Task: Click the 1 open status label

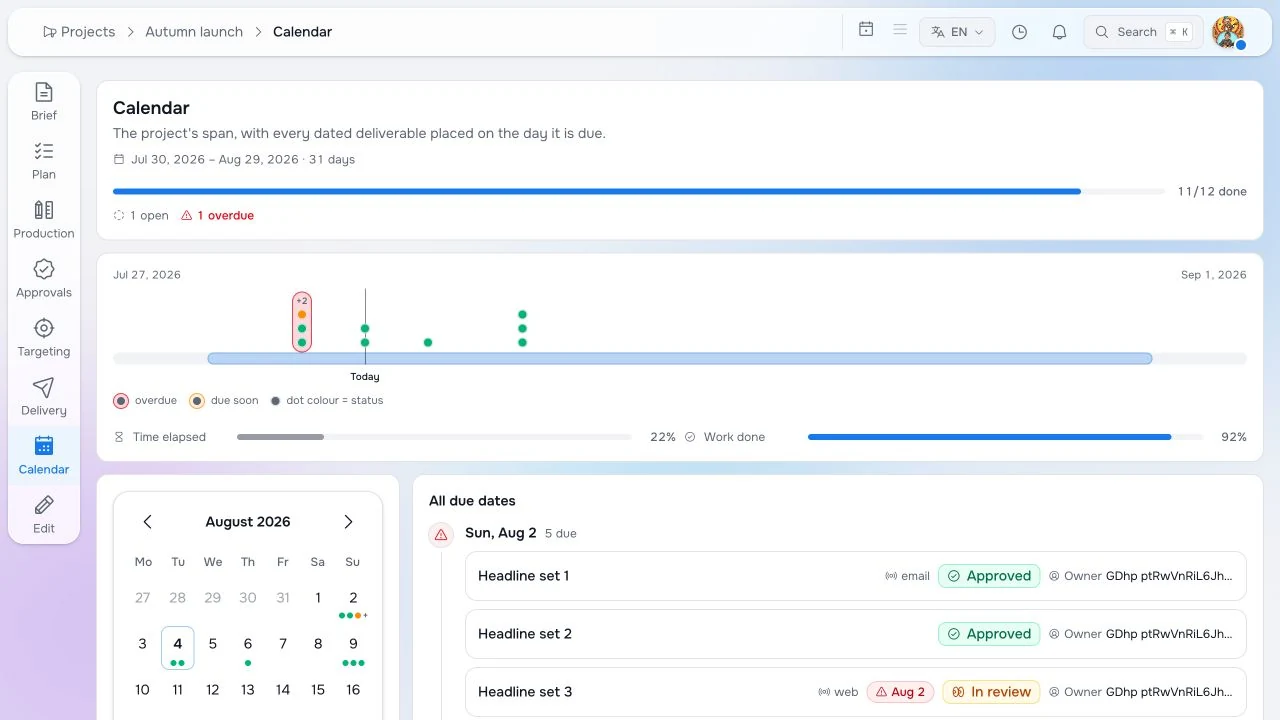Action: point(141,216)
